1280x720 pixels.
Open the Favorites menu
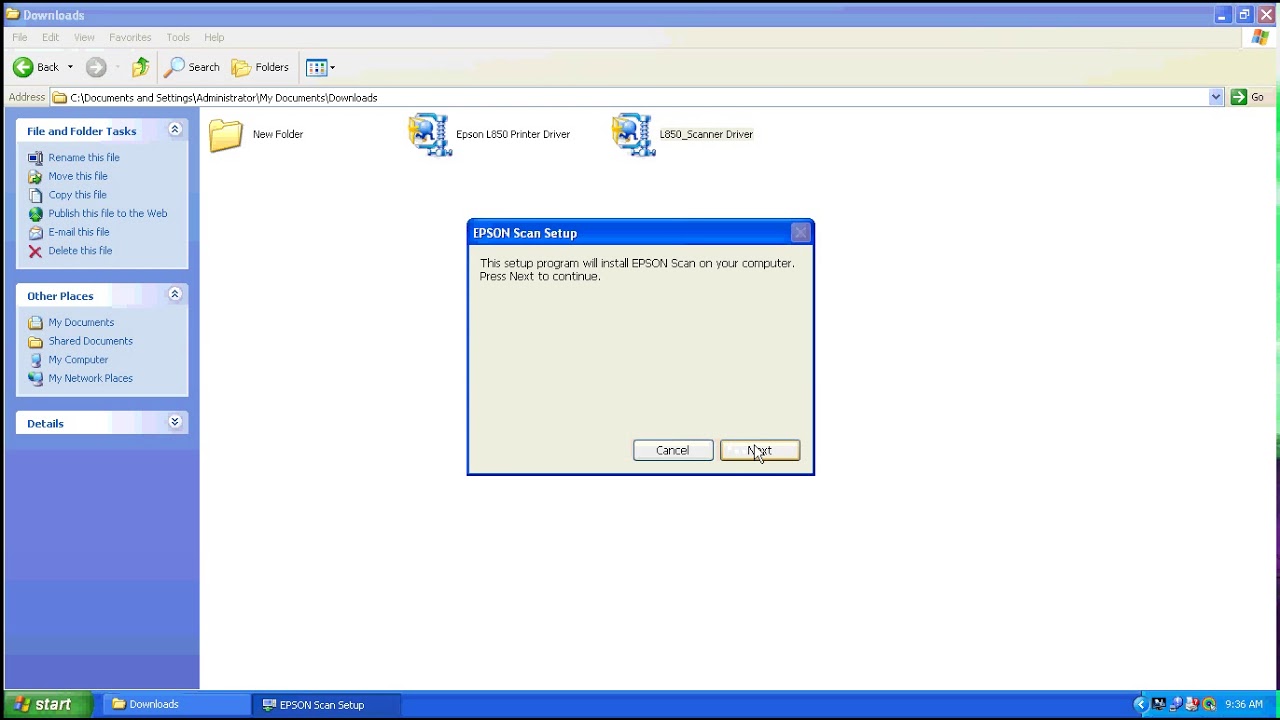130,37
